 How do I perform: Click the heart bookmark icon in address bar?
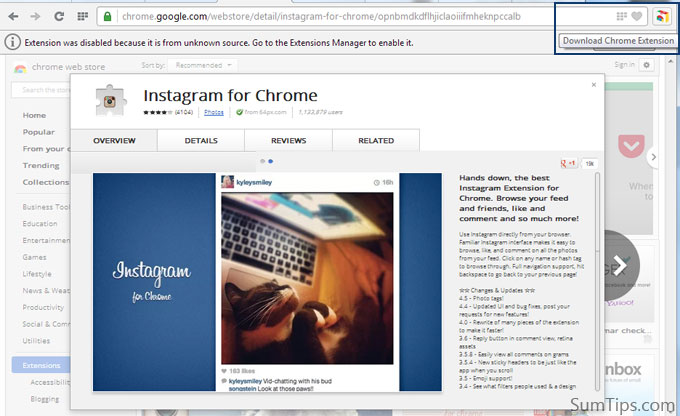click(636, 16)
